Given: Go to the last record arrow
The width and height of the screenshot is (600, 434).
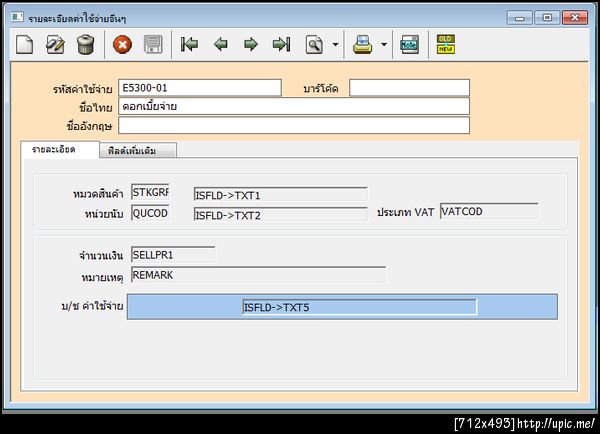Looking at the screenshot, I should coord(281,44).
